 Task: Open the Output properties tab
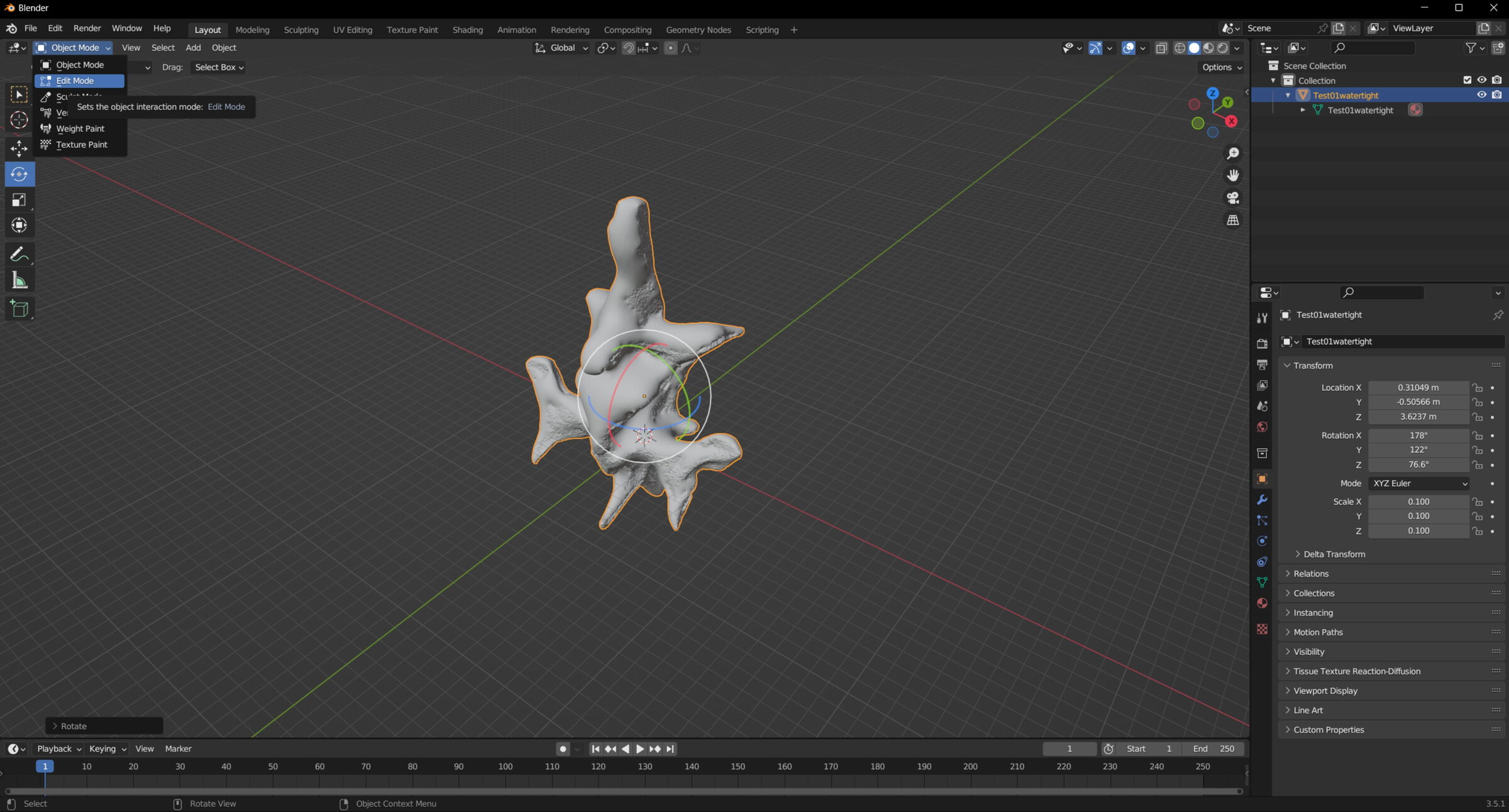(1262, 365)
